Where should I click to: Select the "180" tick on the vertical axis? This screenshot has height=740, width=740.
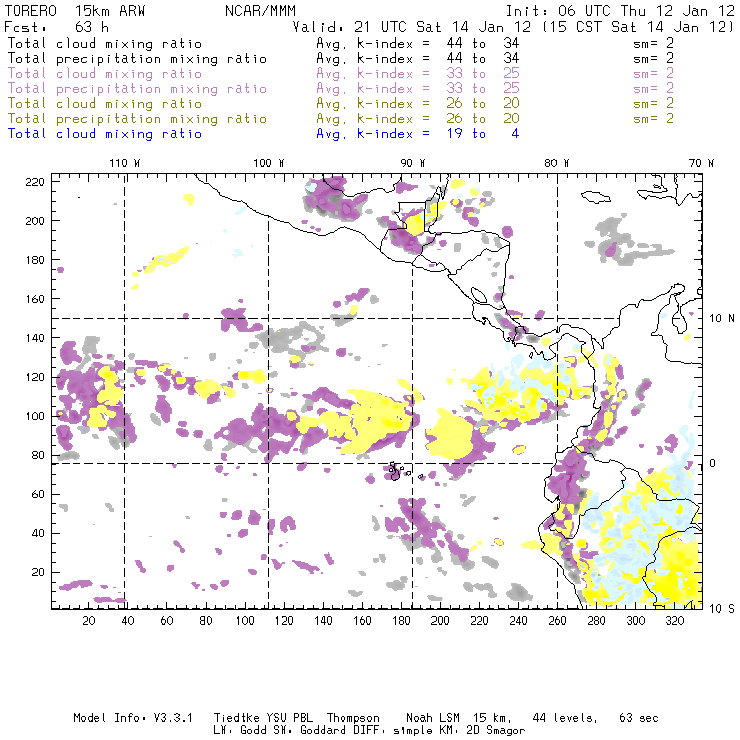[x=35, y=260]
